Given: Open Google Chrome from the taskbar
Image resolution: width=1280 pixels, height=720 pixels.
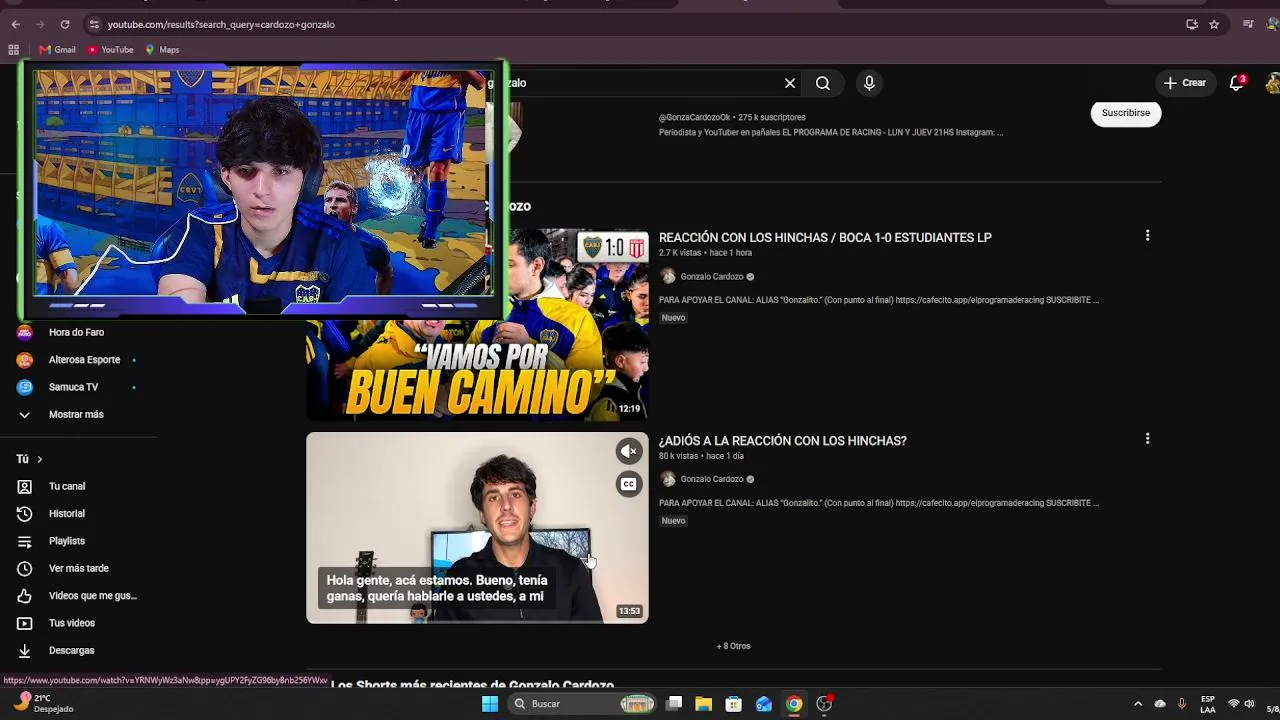Looking at the screenshot, I should pos(794,704).
